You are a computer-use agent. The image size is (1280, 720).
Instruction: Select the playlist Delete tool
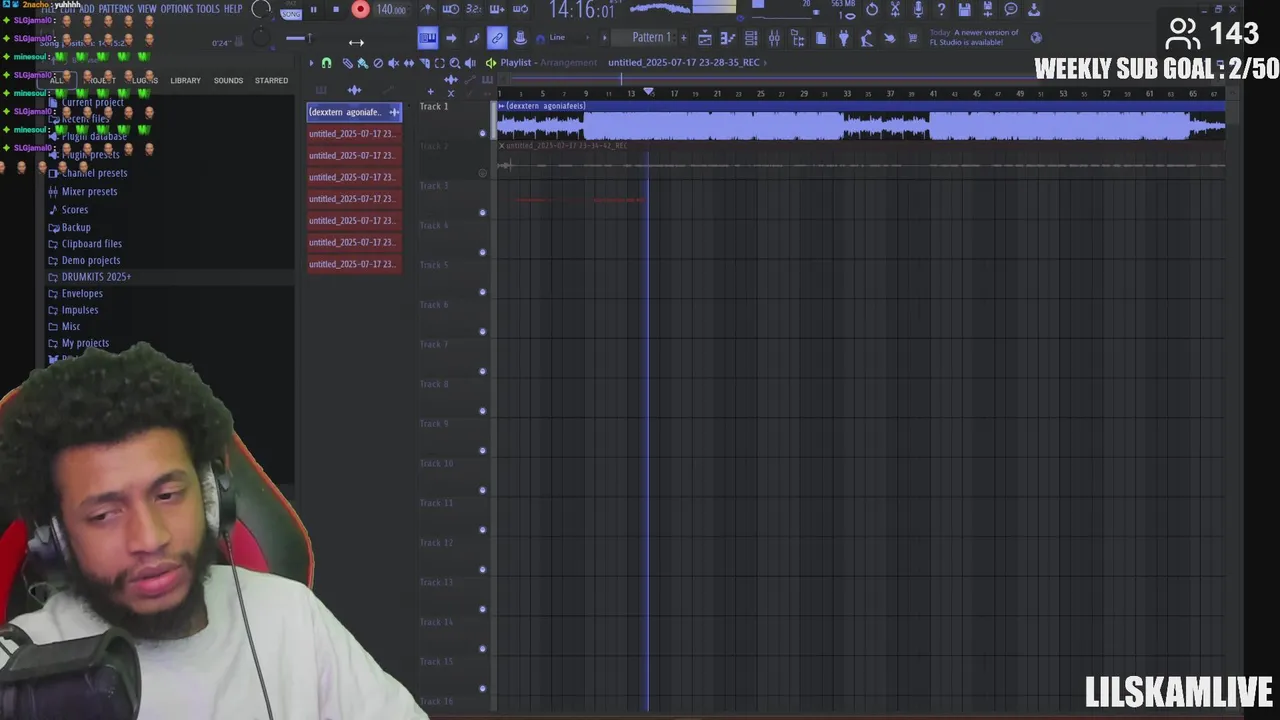coord(378,63)
